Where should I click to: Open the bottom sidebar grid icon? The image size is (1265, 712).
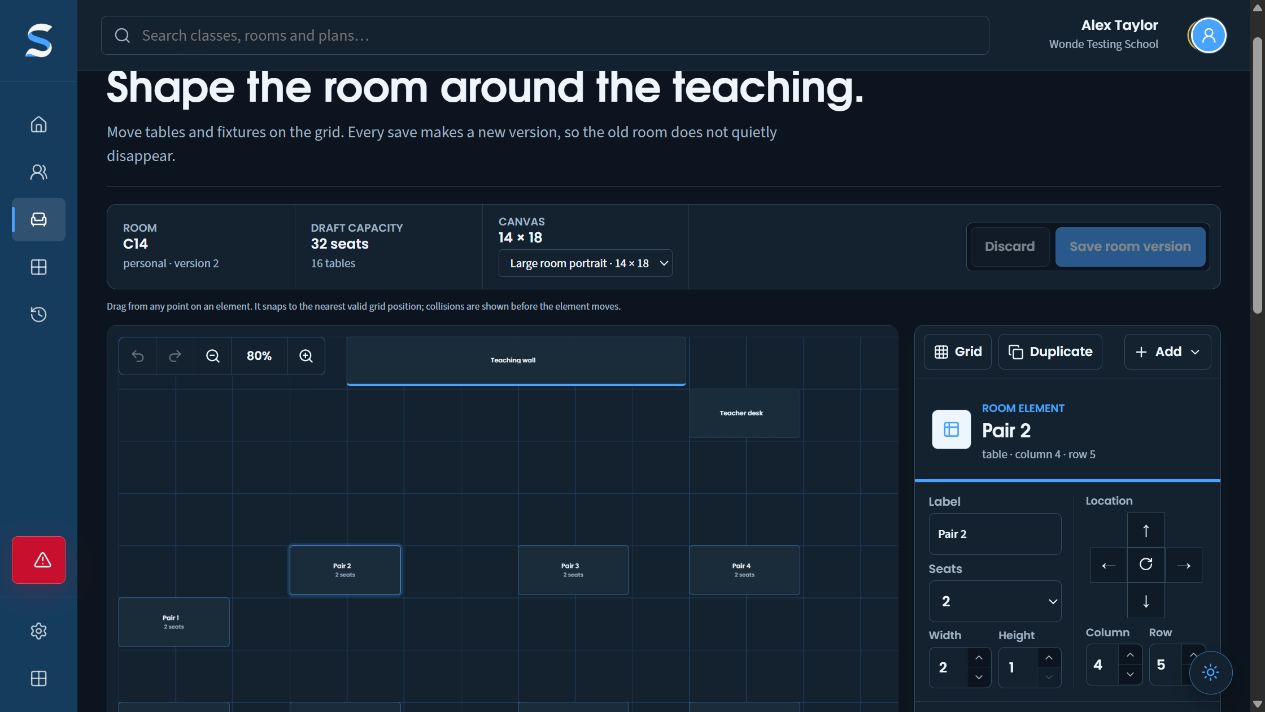click(x=39, y=678)
